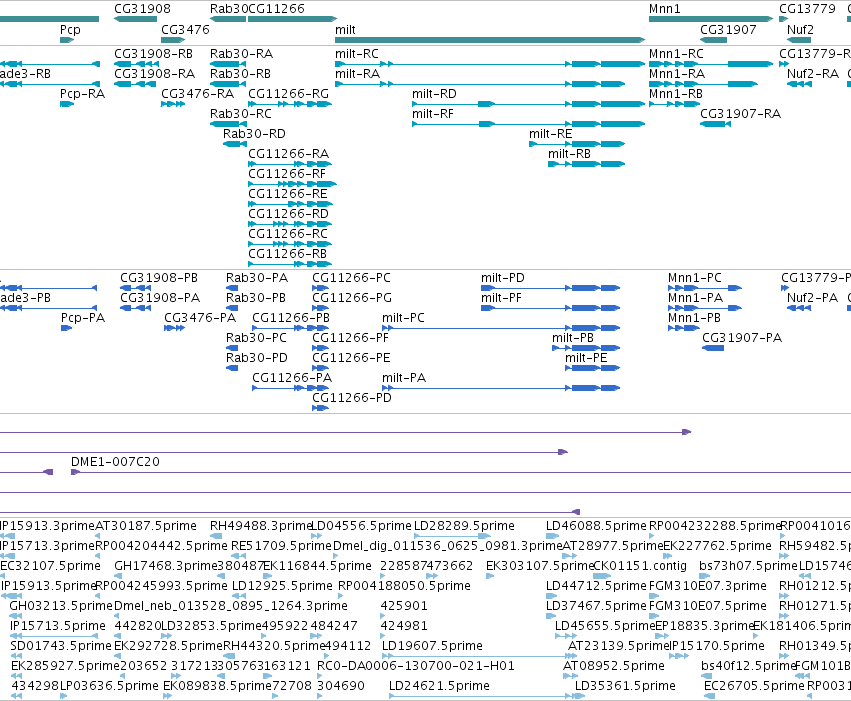Select EST LD24621.5prime
The width and height of the screenshot is (851, 701).
click(x=439, y=686)
